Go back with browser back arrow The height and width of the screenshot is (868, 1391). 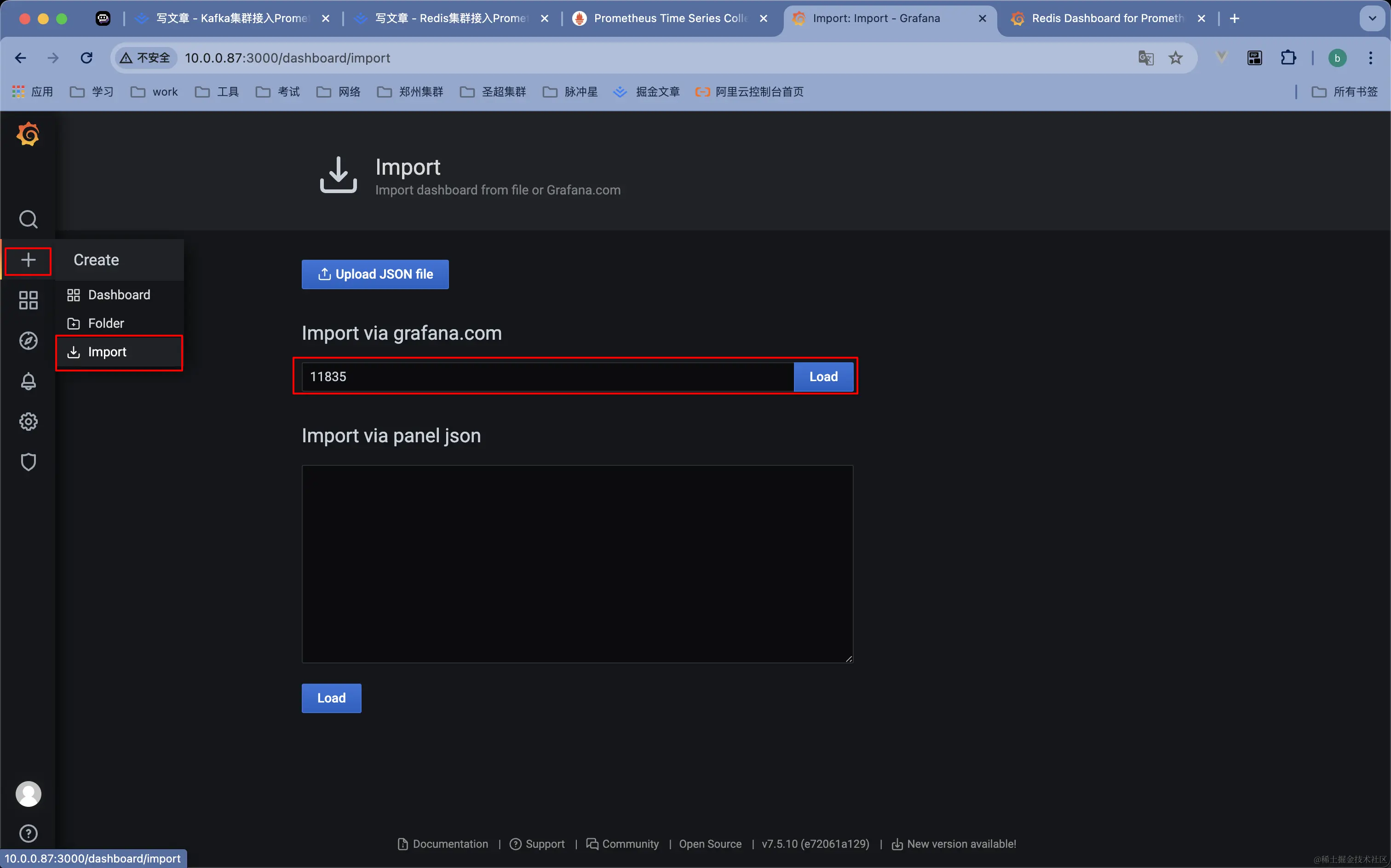click(x=21, y=58)
